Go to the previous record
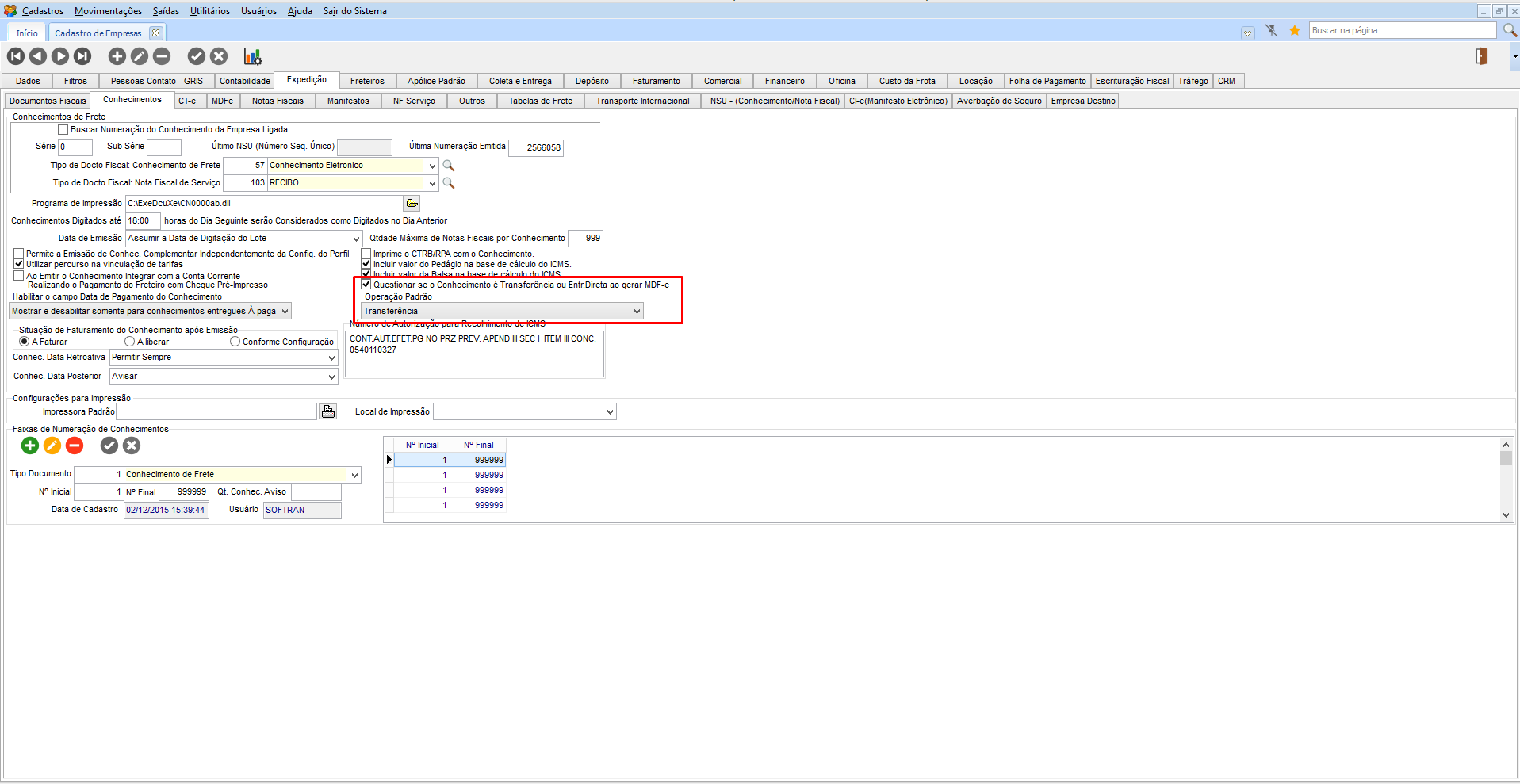The height and width of the screenshot is (784, 1520). click(38, 56)
